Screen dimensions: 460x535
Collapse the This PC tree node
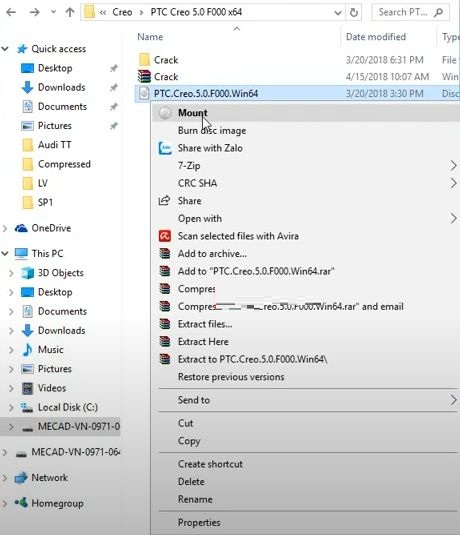click(5, 254)
